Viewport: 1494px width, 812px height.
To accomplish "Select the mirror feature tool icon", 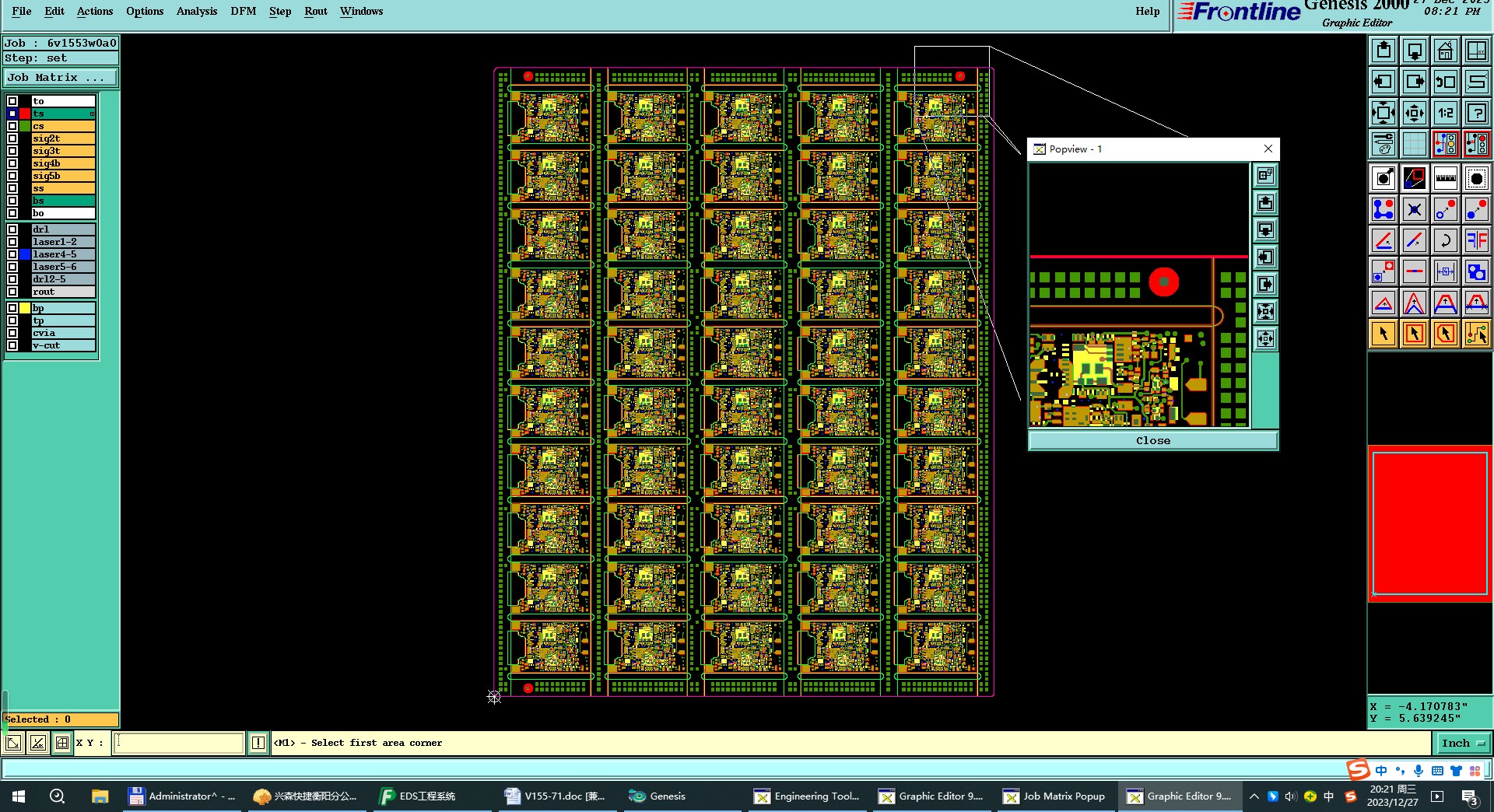I will [1476, 240].
